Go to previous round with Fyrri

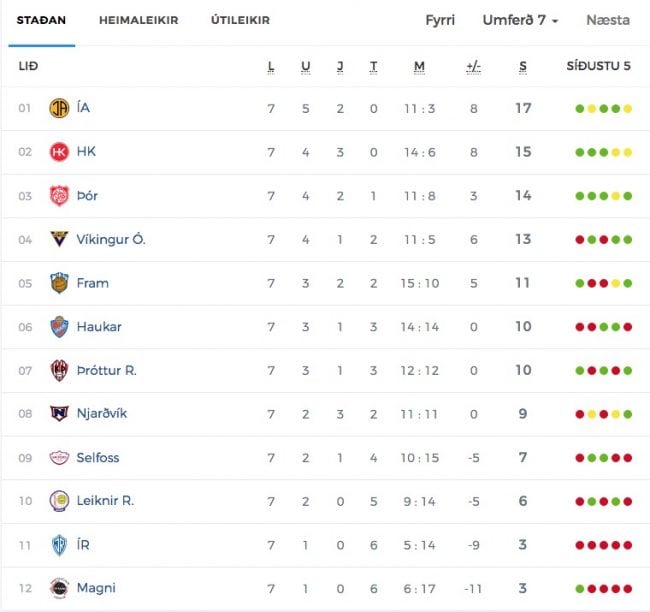pos(440,20)
